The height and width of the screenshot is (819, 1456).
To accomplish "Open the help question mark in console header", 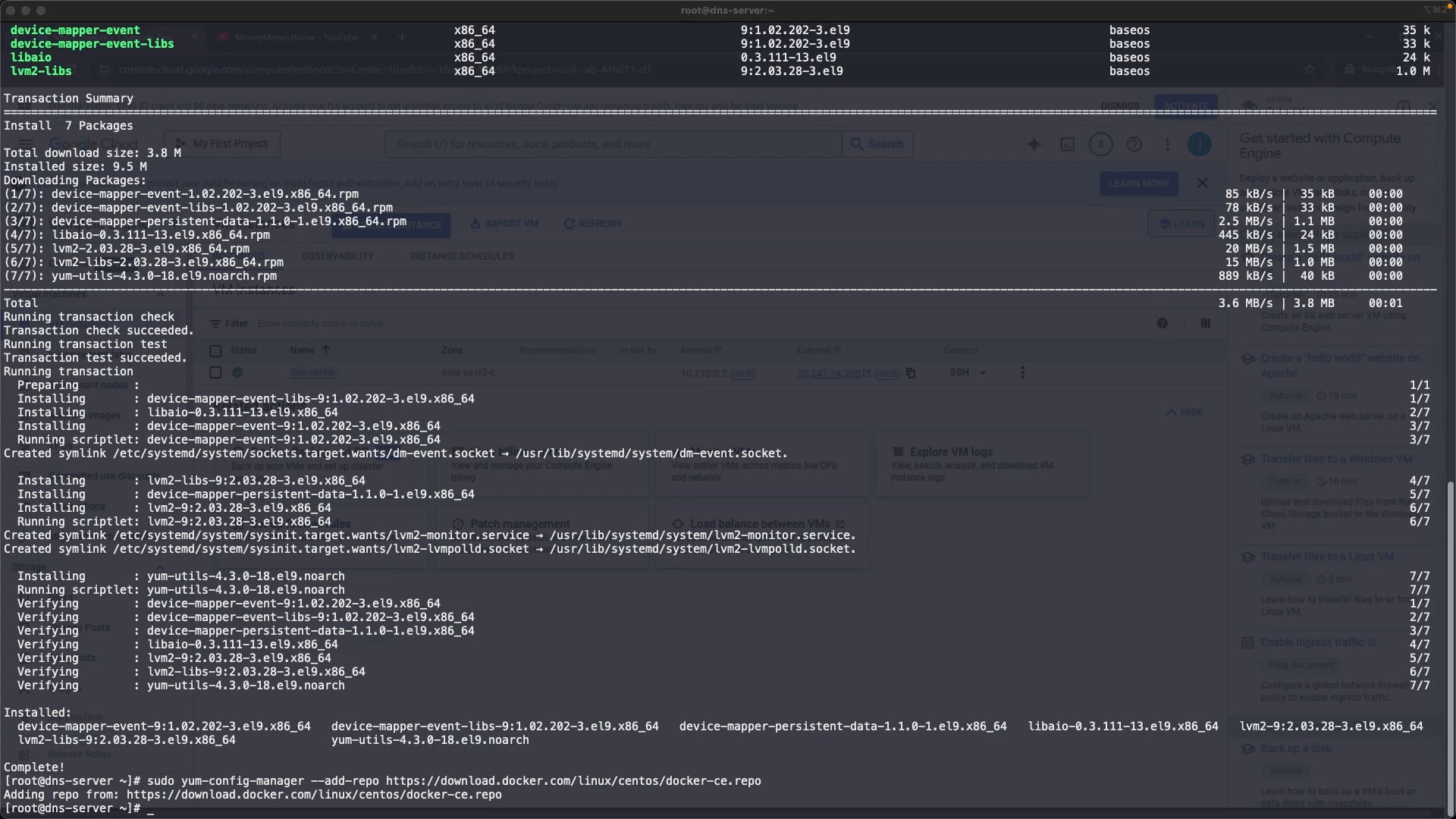I will 1134,144.
